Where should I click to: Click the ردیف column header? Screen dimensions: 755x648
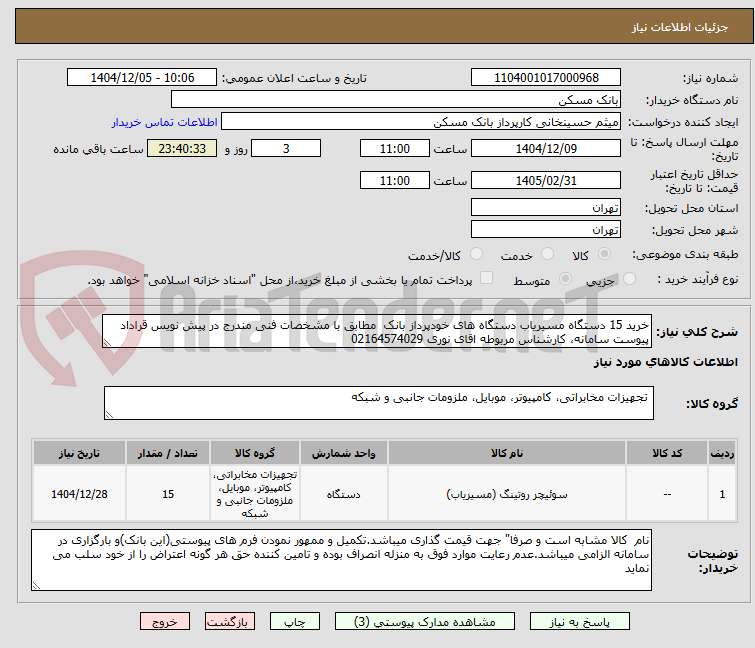tap(722, 453)
